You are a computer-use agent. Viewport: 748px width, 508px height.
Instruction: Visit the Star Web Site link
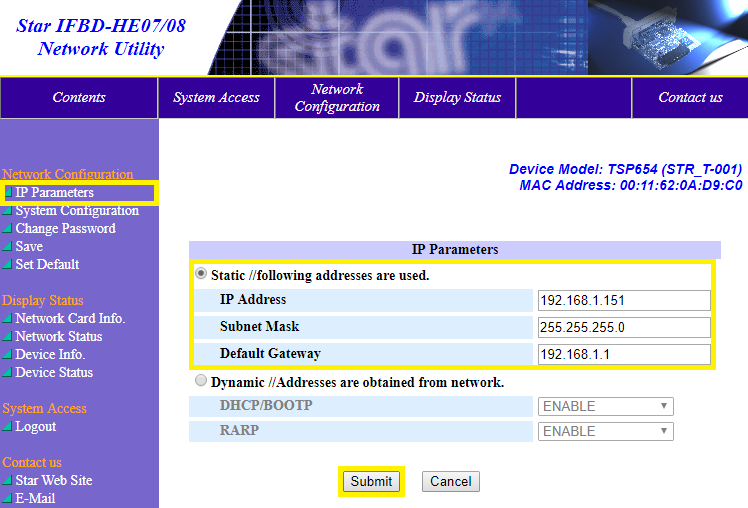pos(54,480)
